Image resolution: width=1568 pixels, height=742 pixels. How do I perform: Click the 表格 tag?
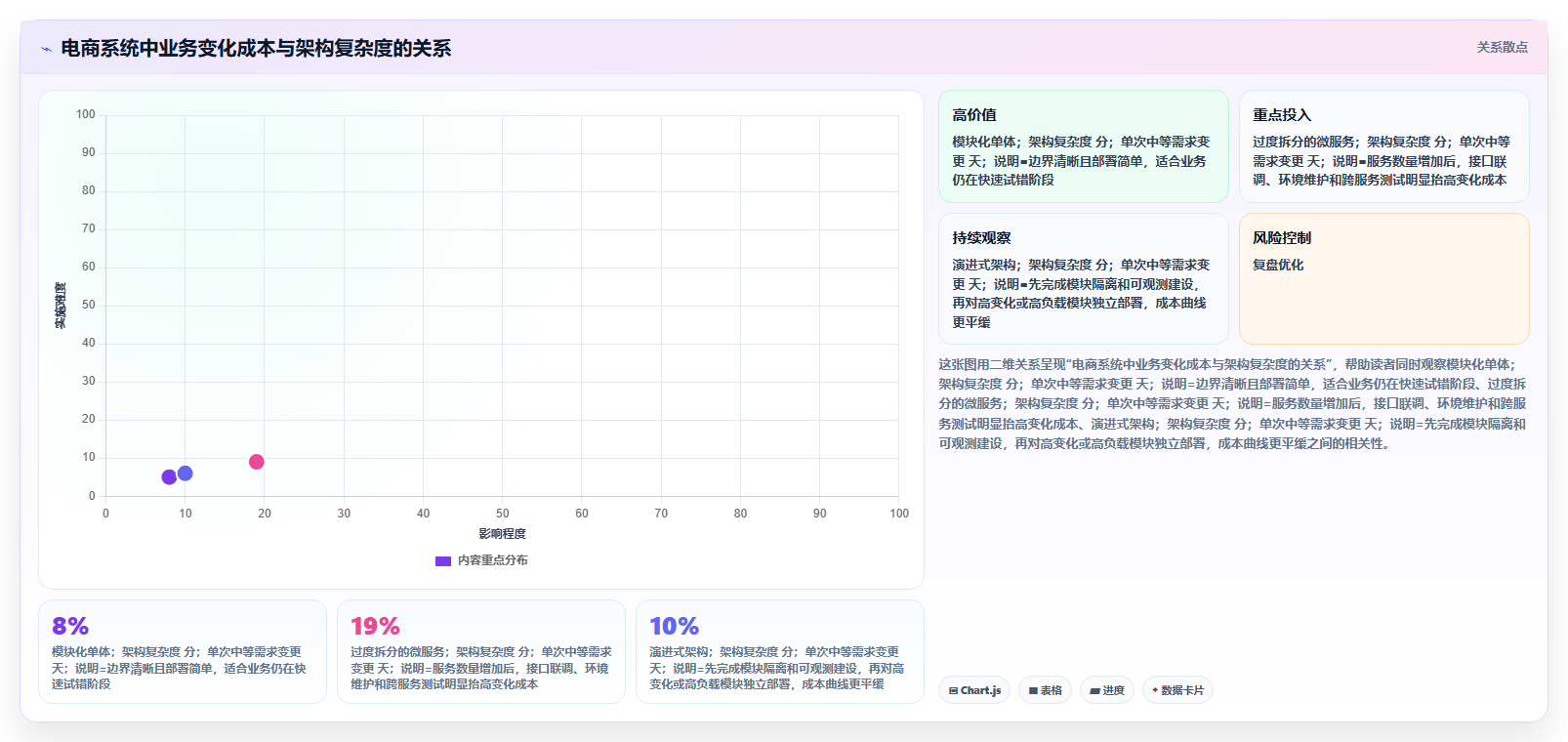1045,690
